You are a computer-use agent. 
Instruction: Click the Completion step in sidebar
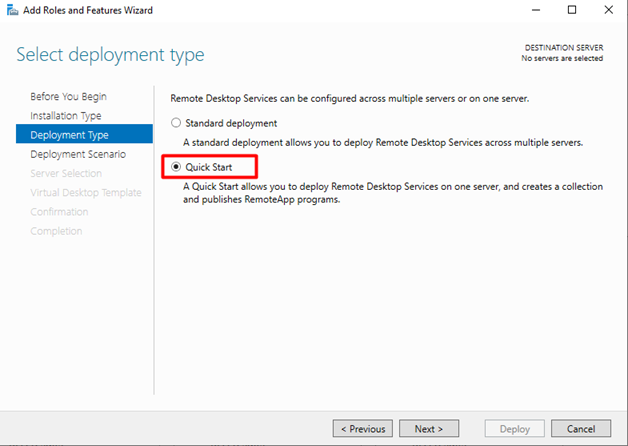(56, 231)
